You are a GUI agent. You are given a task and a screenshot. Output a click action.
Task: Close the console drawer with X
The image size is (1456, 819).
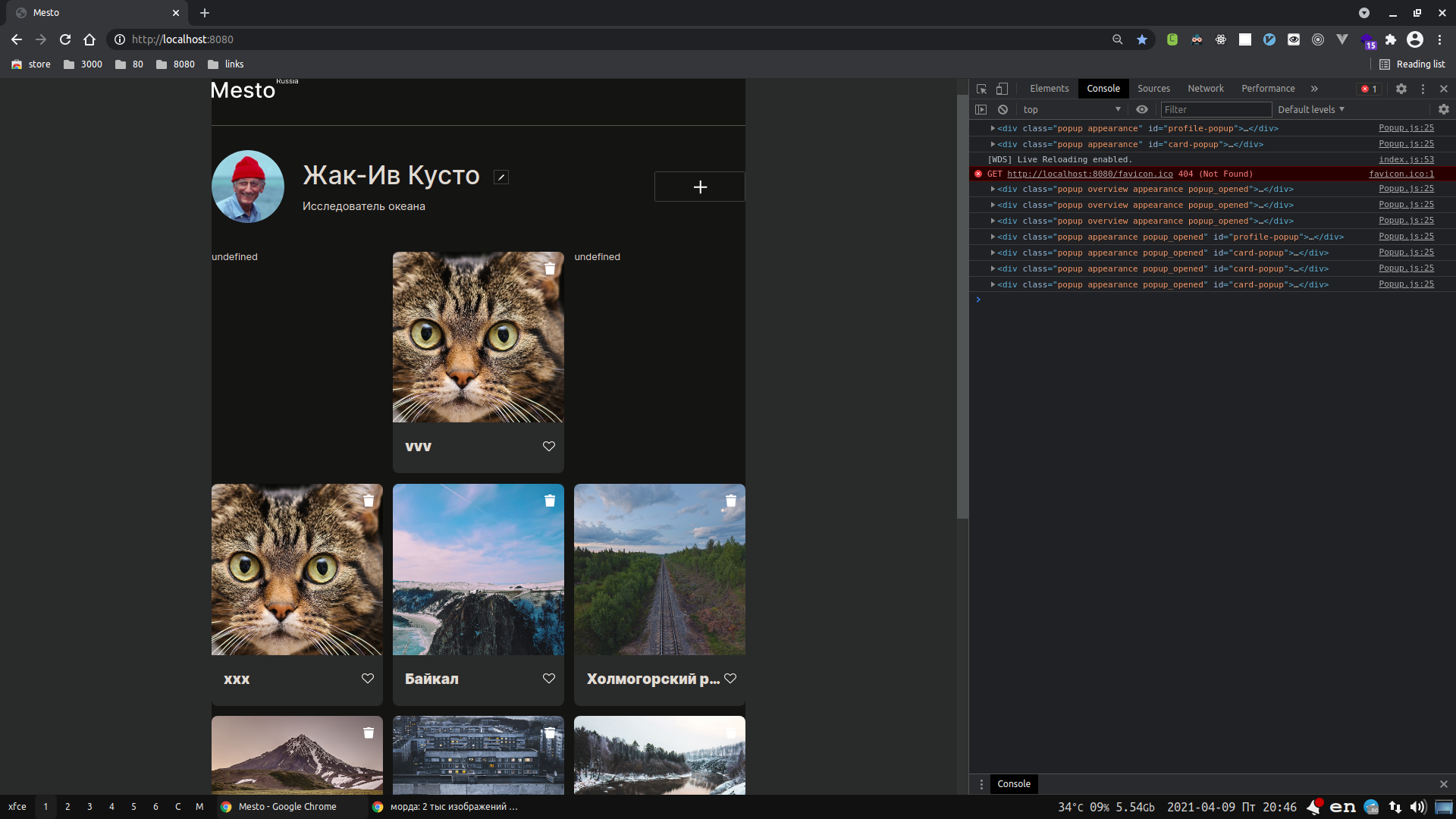pyautogui.click(x=1444, y=784)
